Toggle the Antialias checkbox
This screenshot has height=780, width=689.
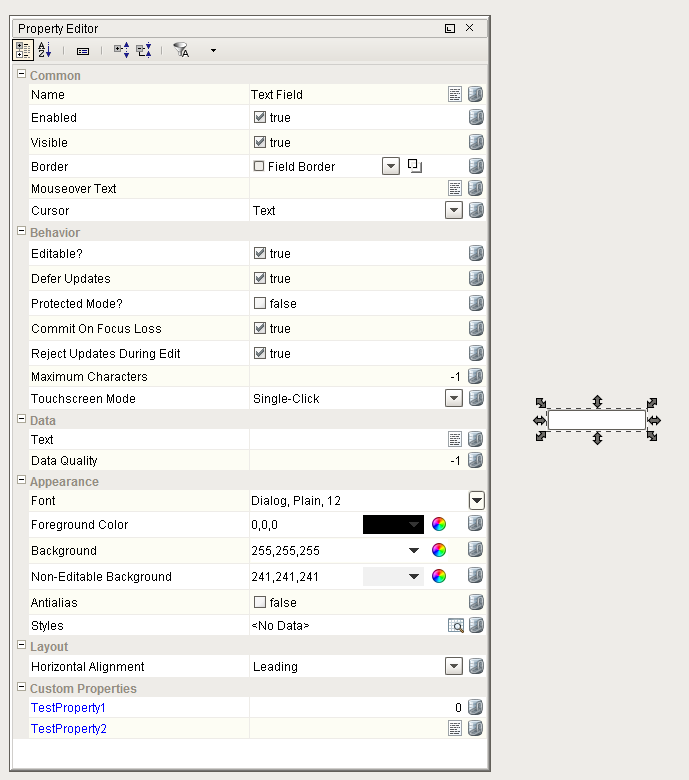(x=260, y=603)
